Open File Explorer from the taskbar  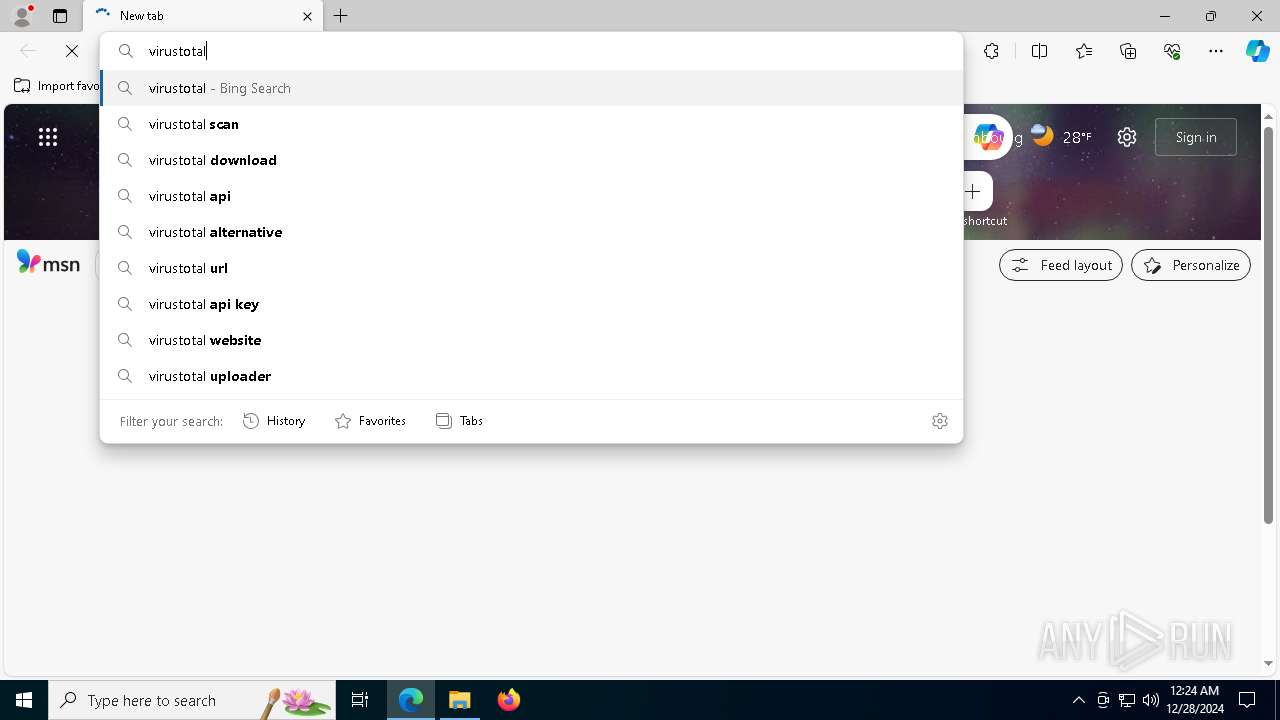(460, 700)
